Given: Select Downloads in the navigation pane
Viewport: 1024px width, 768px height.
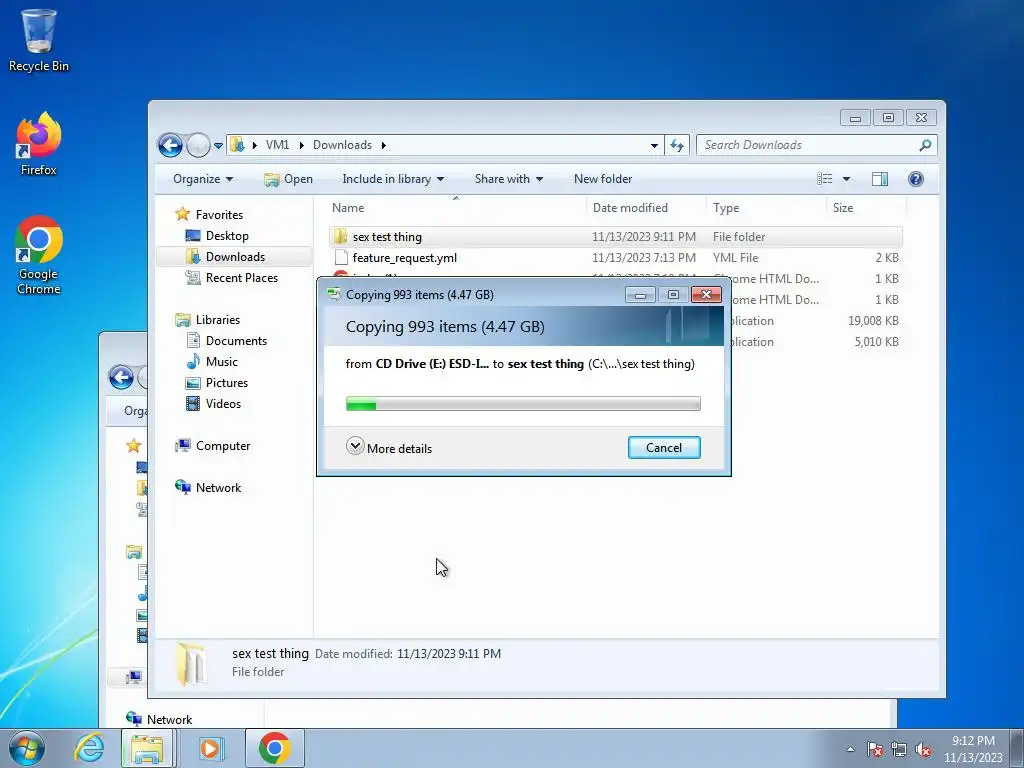Looking at the screenshot, I should pos(235,257).
